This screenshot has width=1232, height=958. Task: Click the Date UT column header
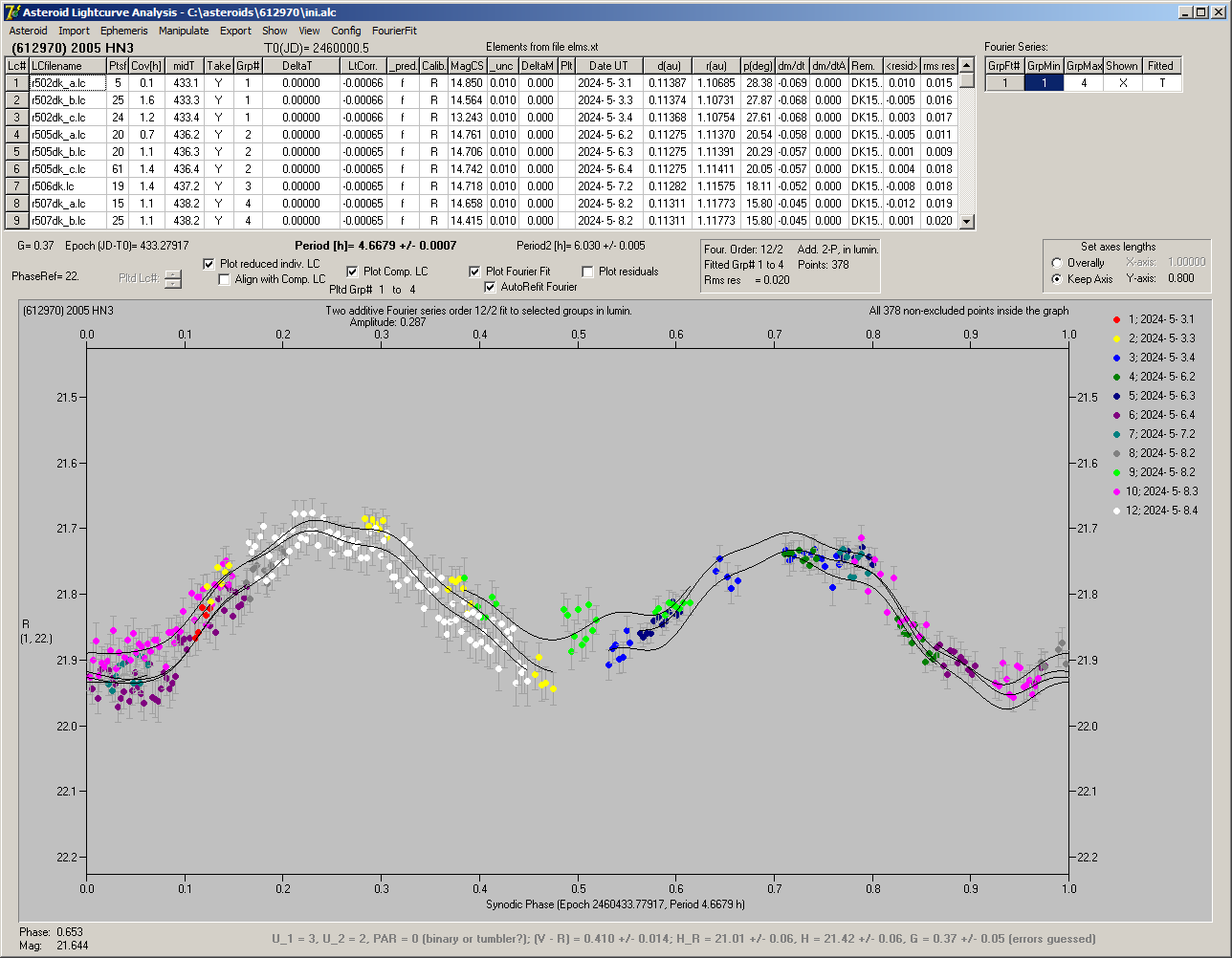(608, 66)
